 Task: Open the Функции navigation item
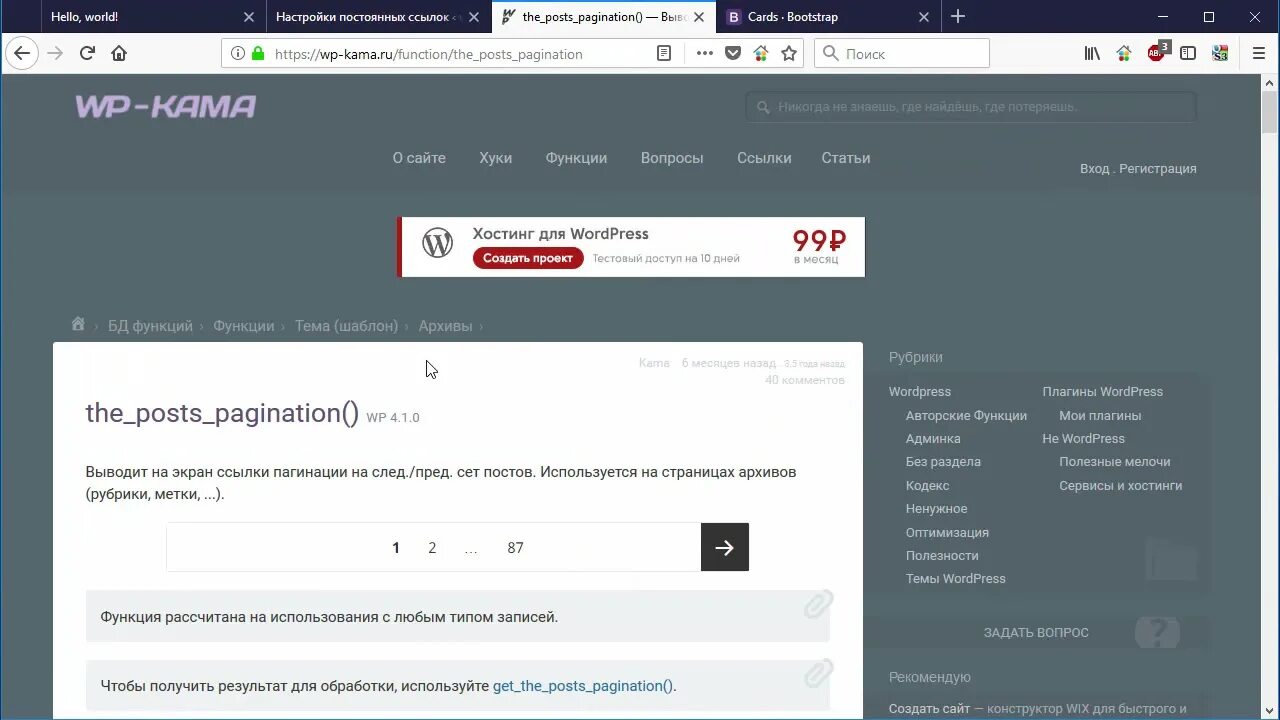click(x=576, y=158)
